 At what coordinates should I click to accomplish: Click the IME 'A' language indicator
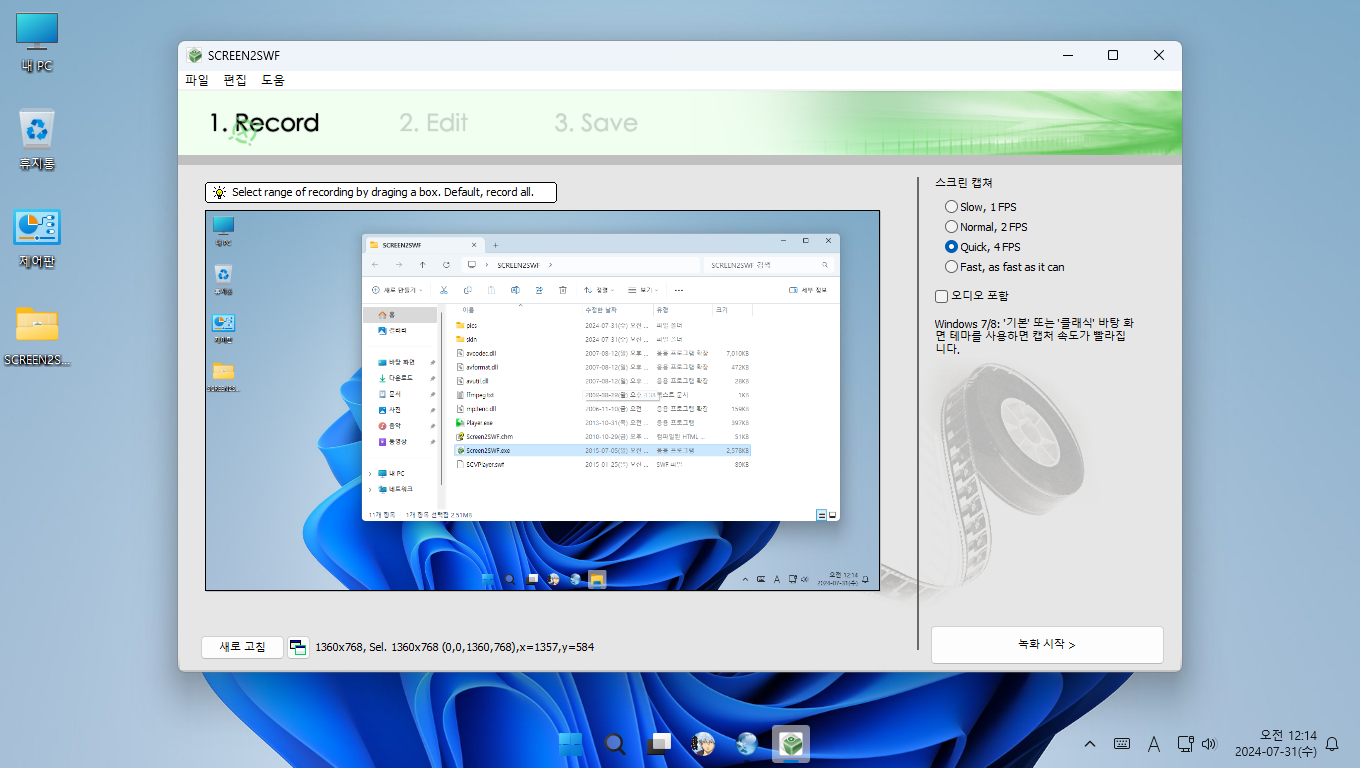1153,744
